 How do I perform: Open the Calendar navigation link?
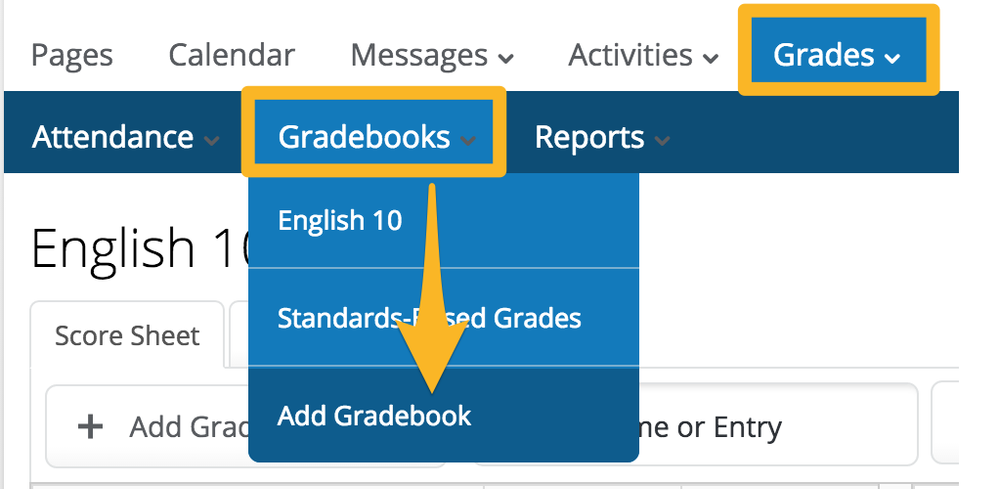click(231, 55)
